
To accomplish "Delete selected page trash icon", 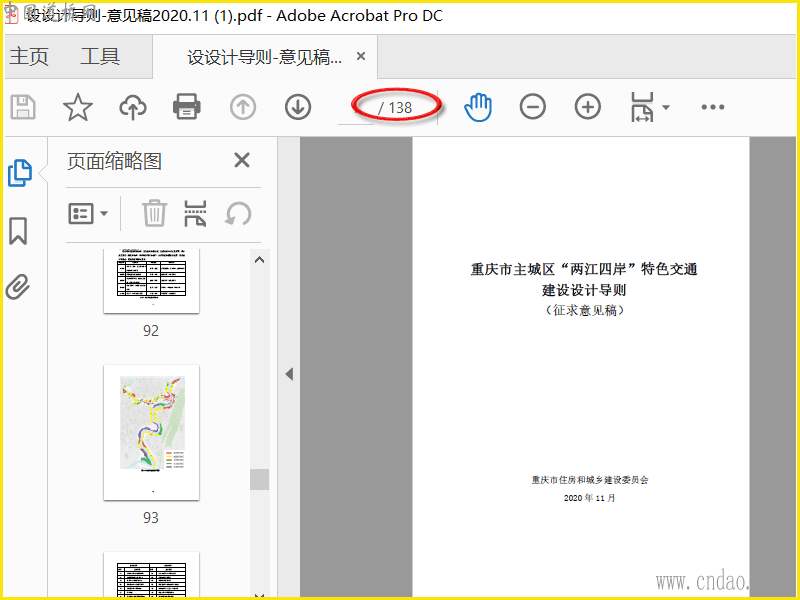I will [x=154, y=213].
